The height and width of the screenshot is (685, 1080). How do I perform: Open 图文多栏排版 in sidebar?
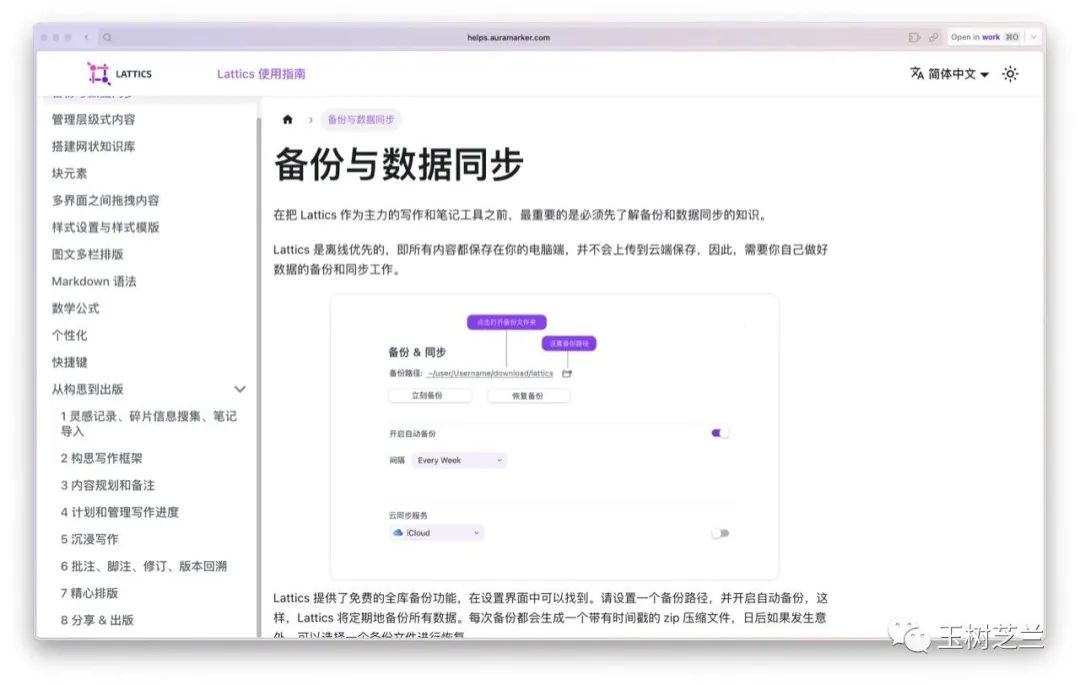pyautogui.click(x=87, y=254)
